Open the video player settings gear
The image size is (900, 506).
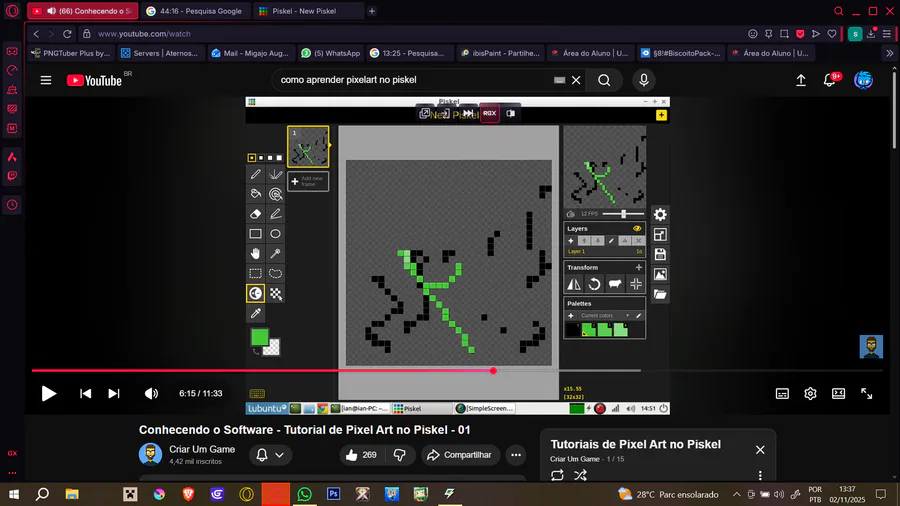coord(810,394)
